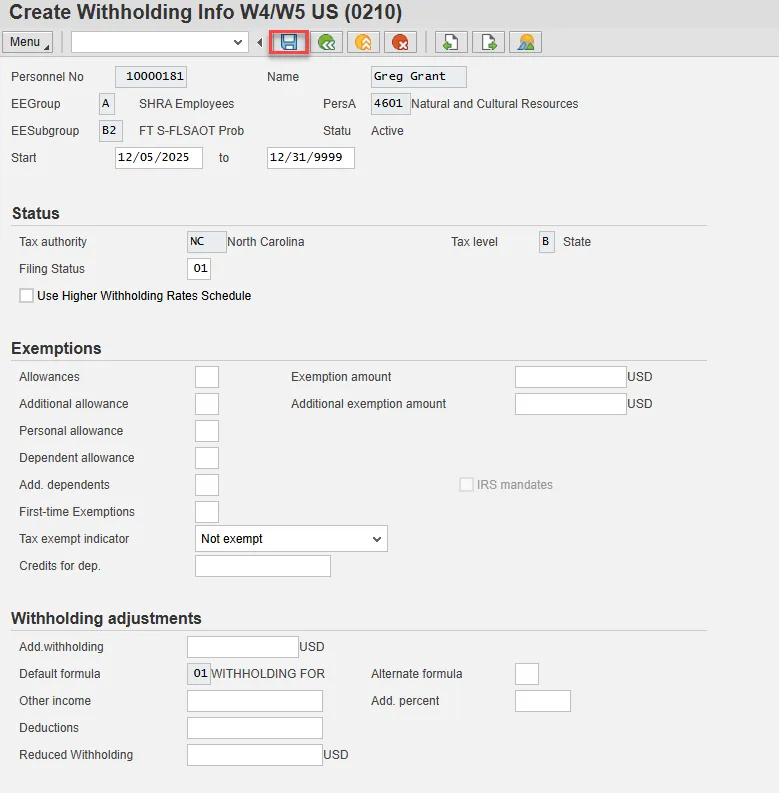Click the Reduced Withholding input field

coord(254,755)
